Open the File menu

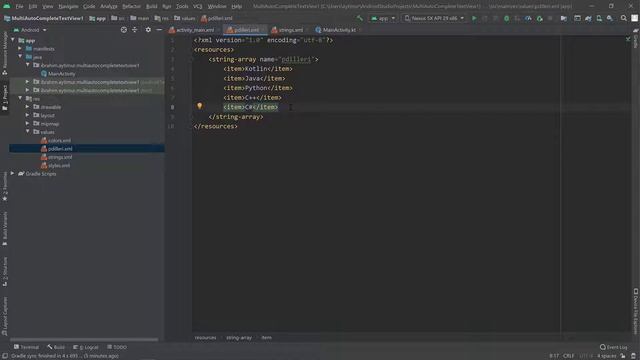tap(19, 7)
